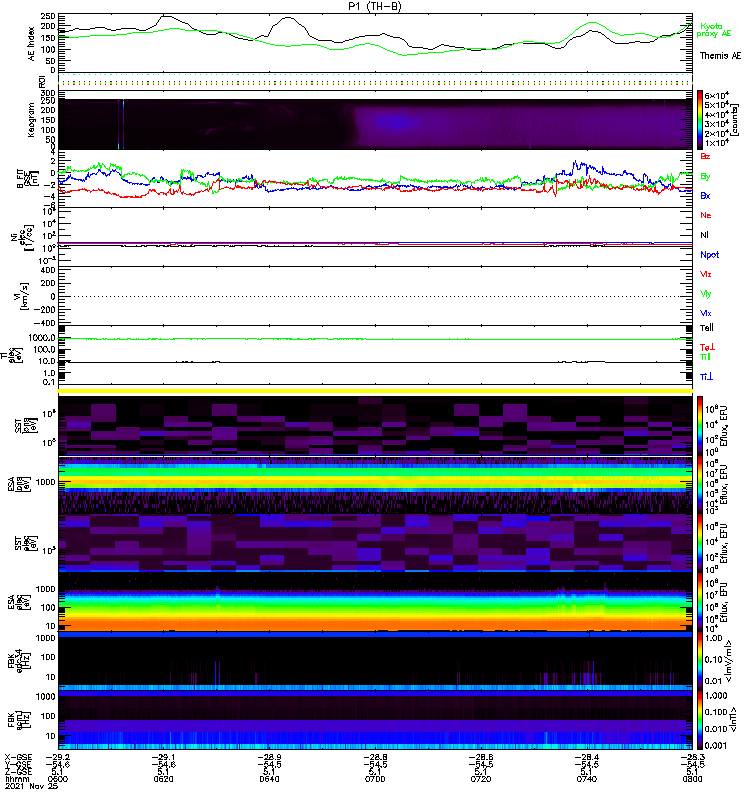Image resolution: width=750 pixels, height=800 pixels.
Task: Select the green By legend label
Action: (705, 177)
